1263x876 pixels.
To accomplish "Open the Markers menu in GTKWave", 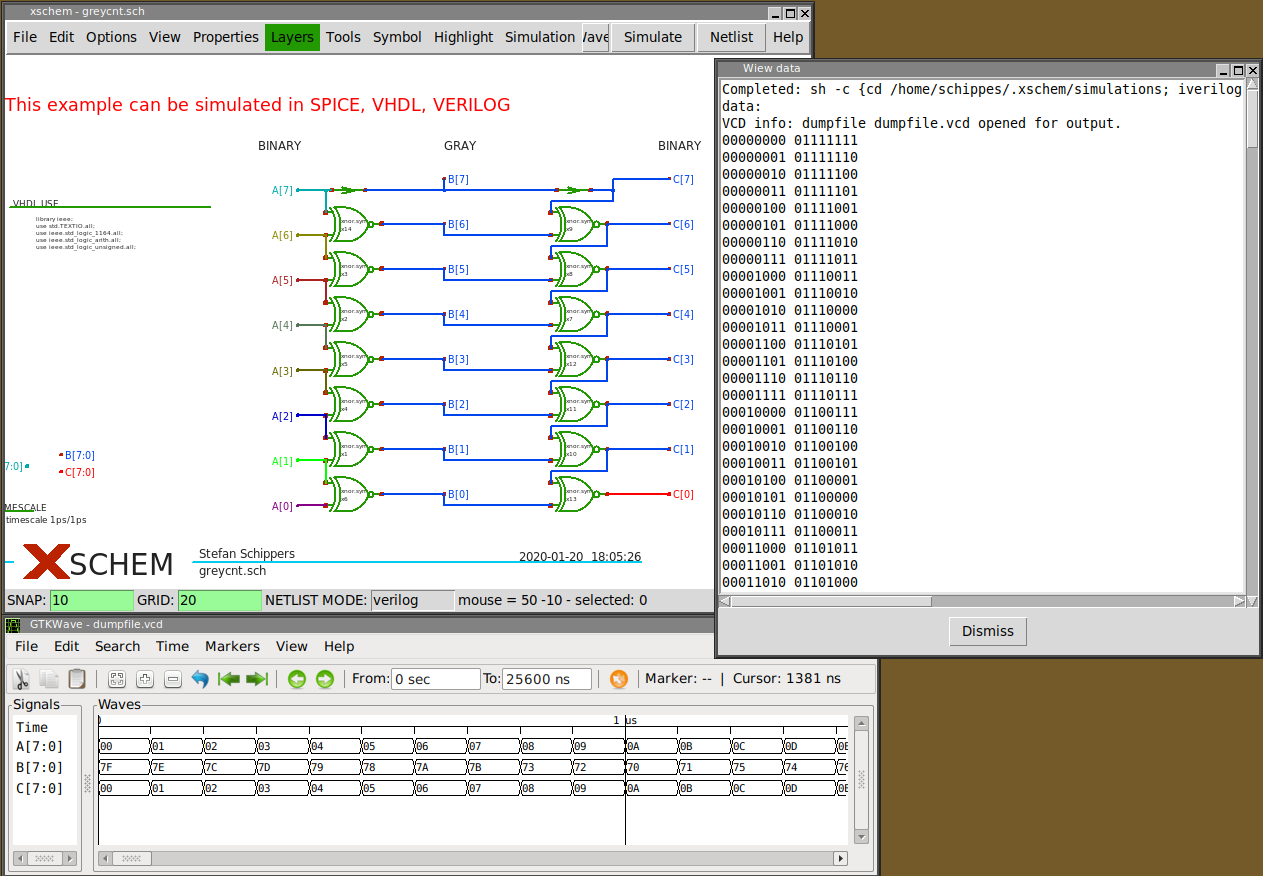I will (x=232, y=646).
